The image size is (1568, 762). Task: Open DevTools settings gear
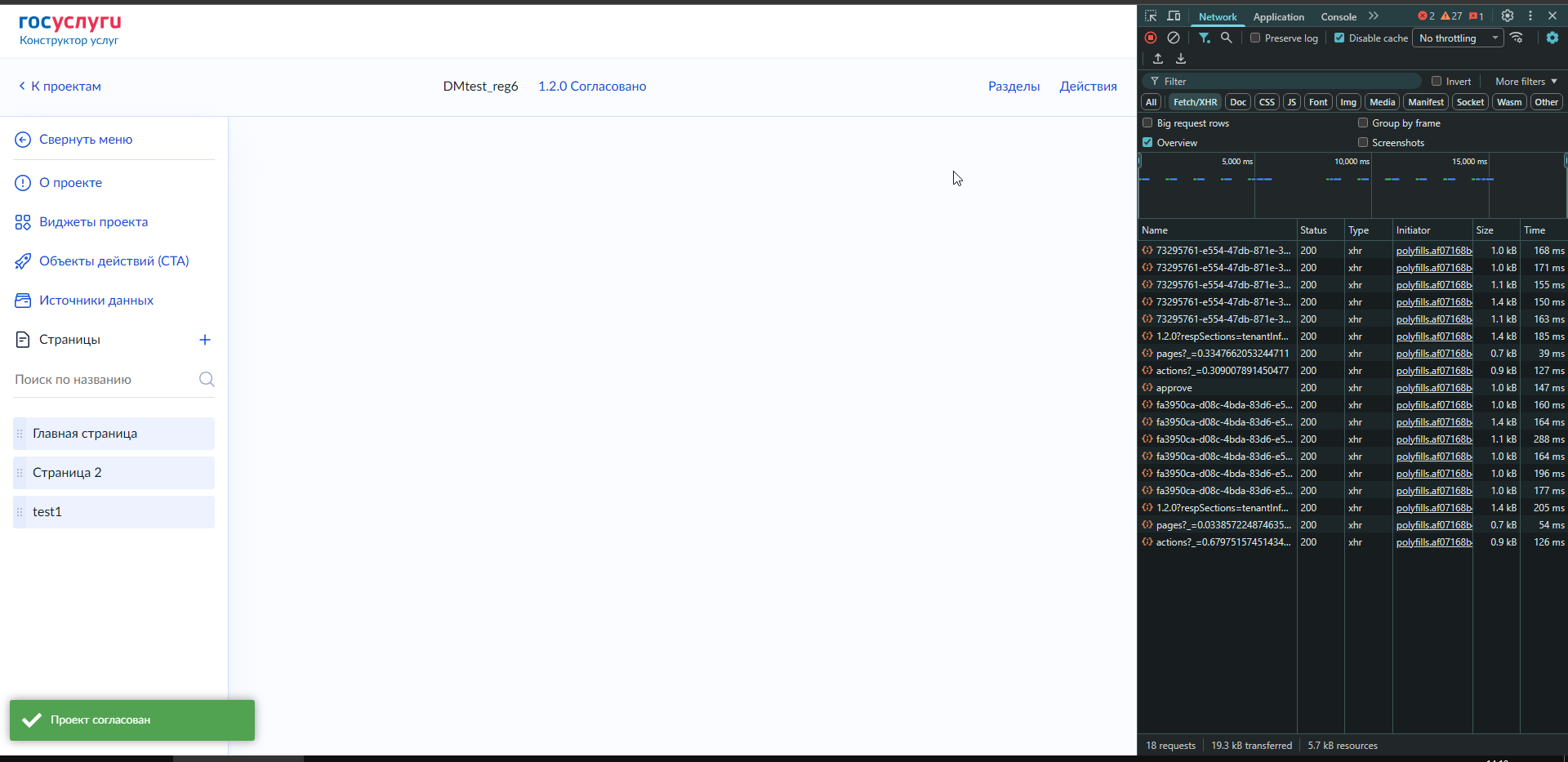(x=1508, y=16)
